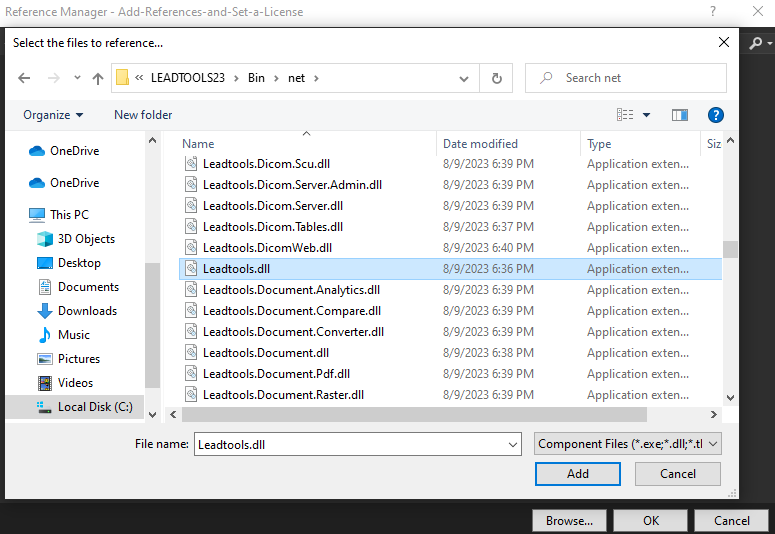Click Cancel in Reference Manager
Image resolution: width=775 pixels, height=534 pixels.
[732, 521]
